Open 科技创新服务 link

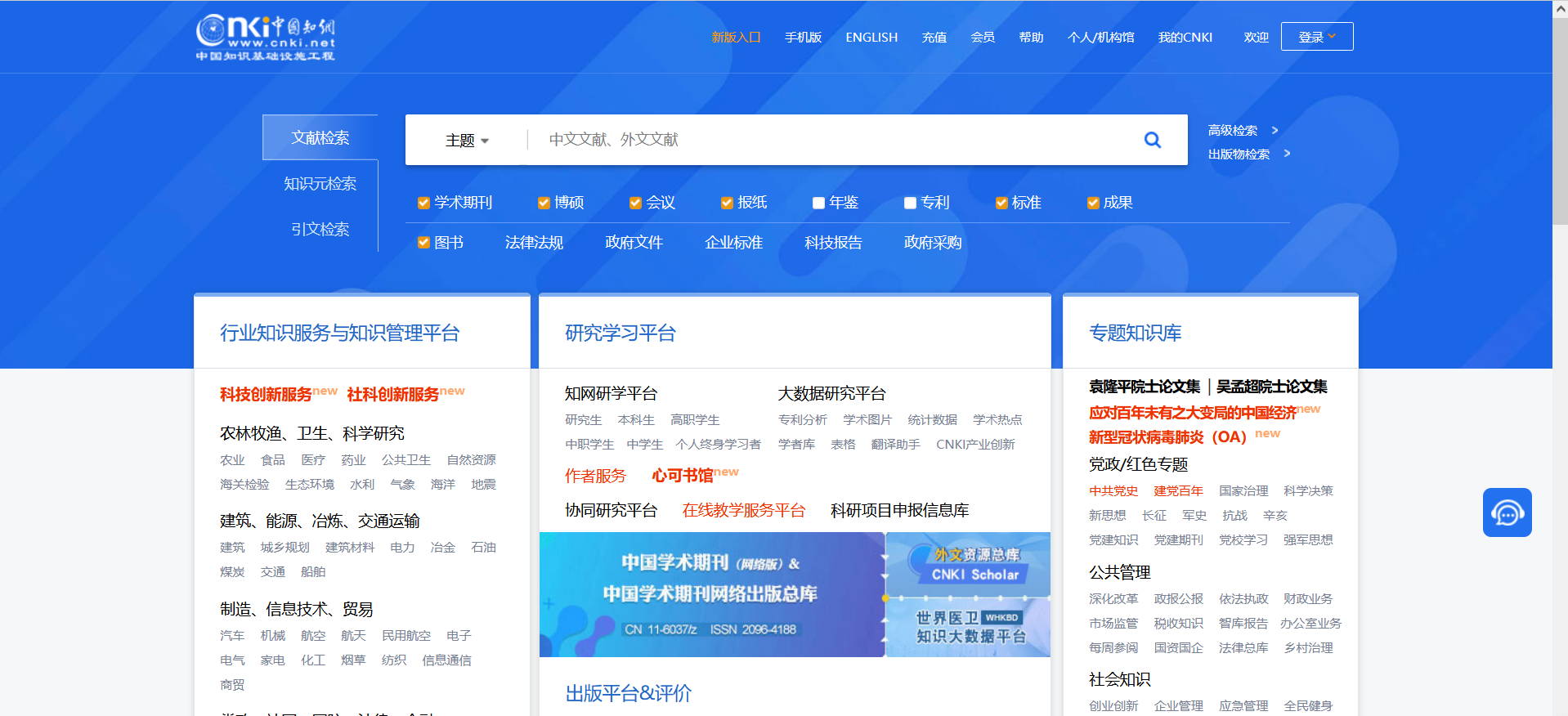tap(266, 395)
